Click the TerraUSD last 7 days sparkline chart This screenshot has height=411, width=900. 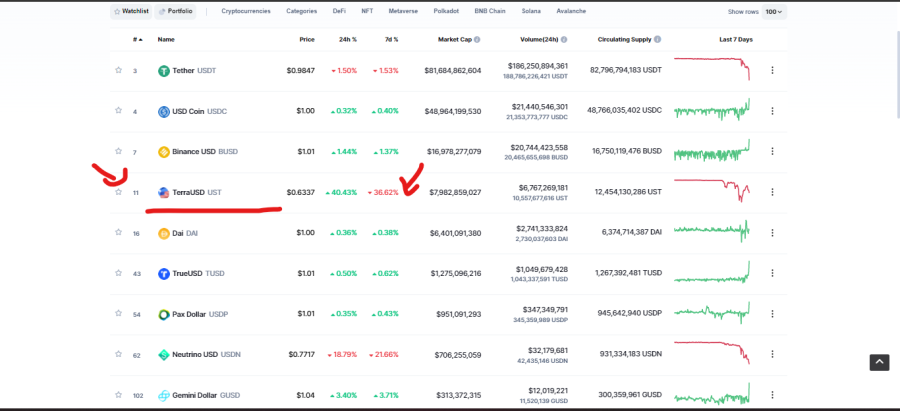point(712,191)
